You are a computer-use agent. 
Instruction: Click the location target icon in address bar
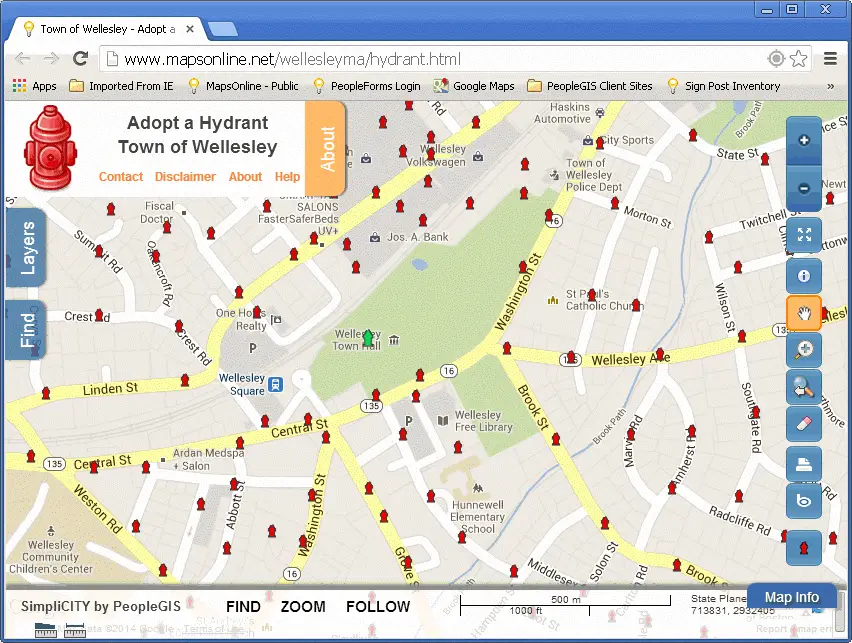coord(776,59)
